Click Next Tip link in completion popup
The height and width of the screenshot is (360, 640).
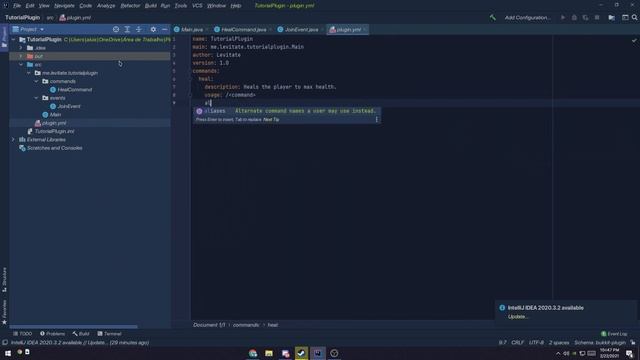[271, 120]
